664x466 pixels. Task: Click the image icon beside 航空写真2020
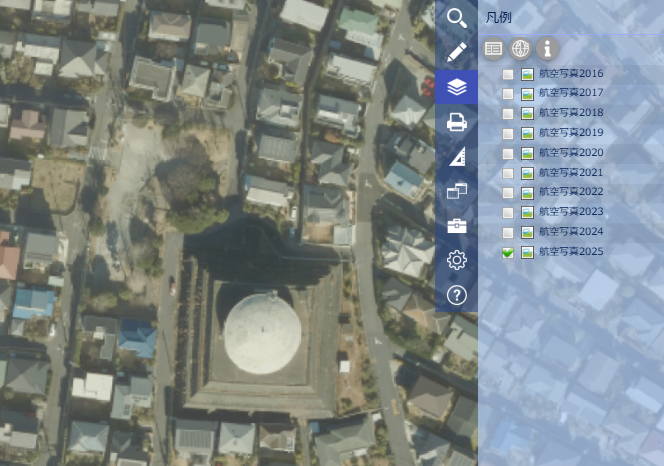tap(527, 153)
